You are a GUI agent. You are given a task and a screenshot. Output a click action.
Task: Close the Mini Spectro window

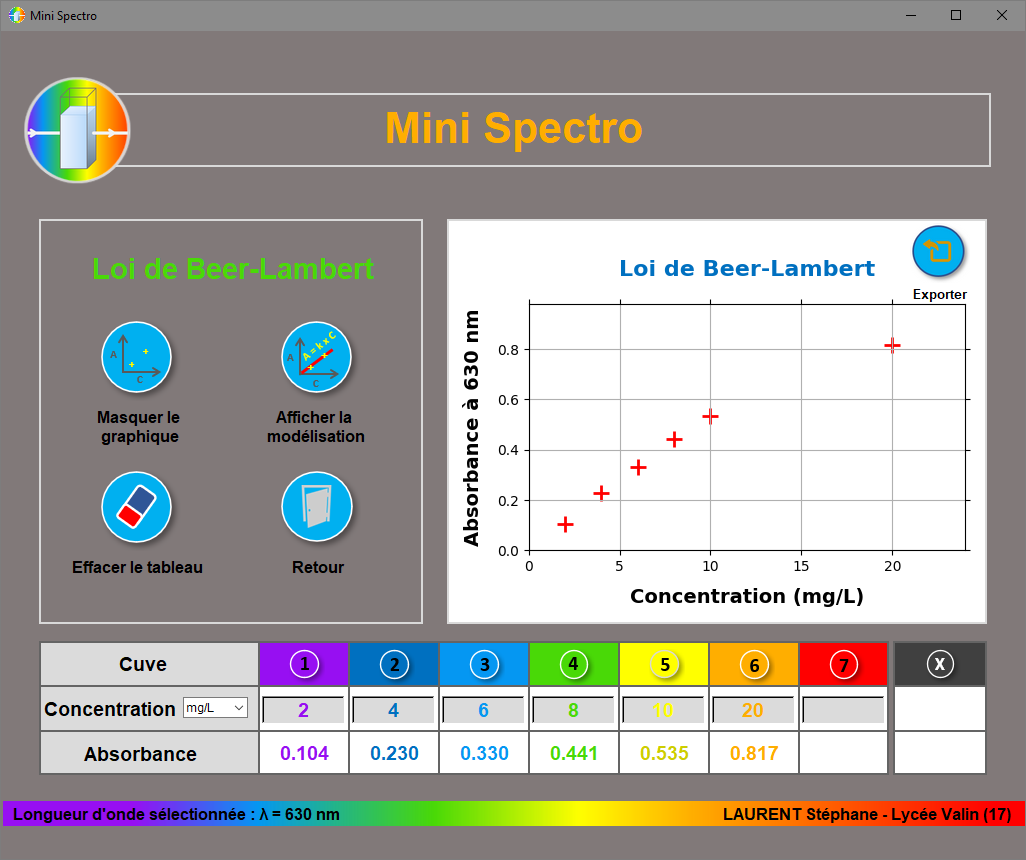point(1002,15)
